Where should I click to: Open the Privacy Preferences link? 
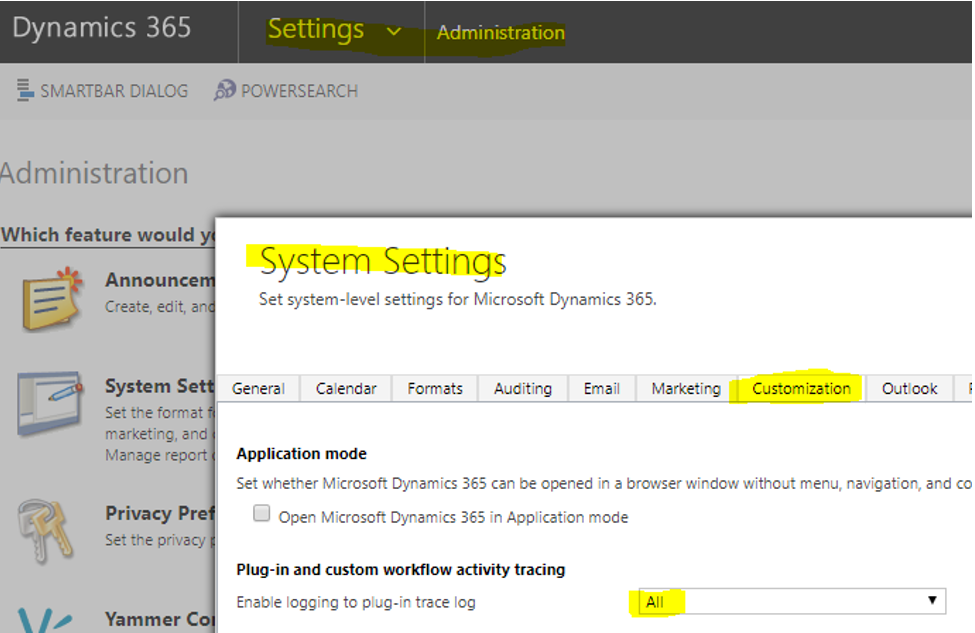[160, 514]
